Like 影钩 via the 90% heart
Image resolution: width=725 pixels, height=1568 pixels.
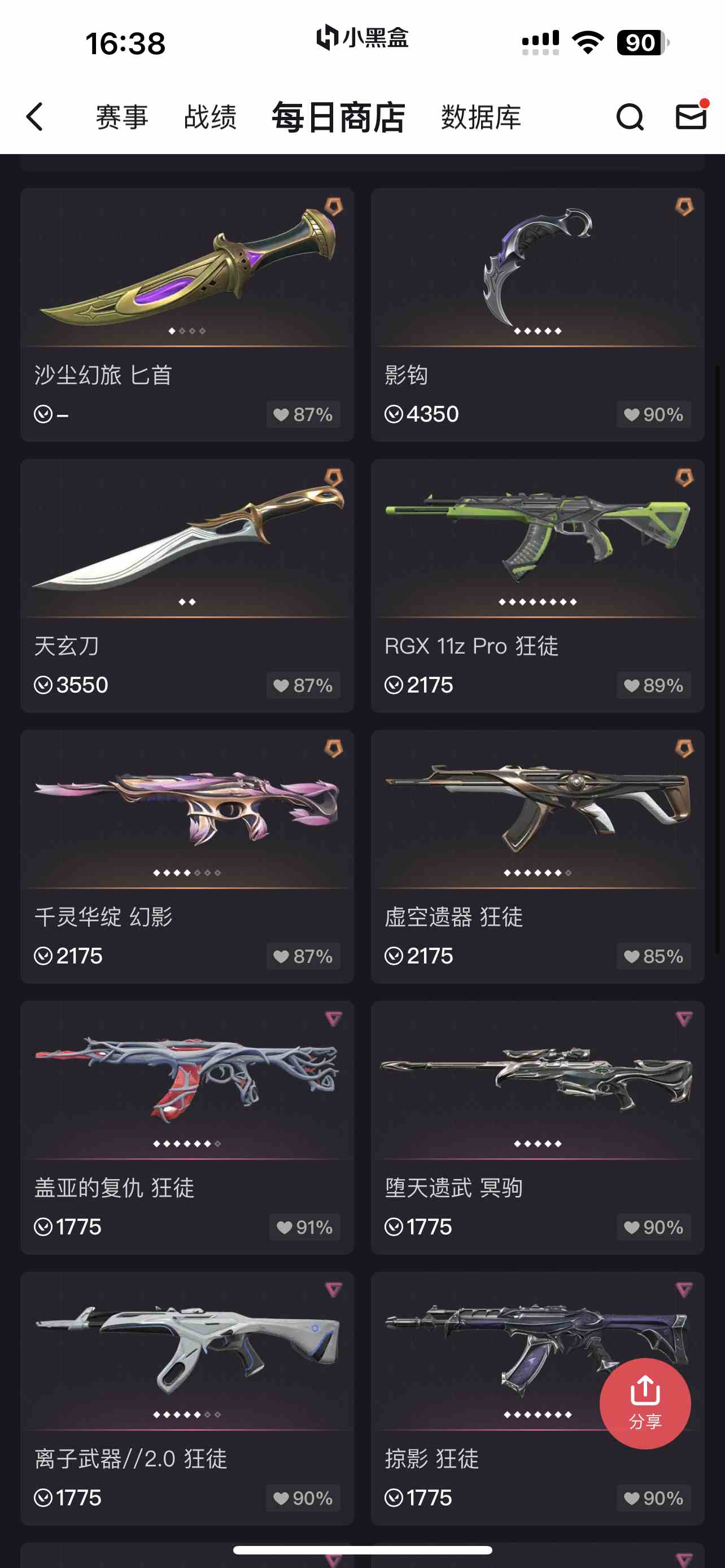(x=654, y=414)
